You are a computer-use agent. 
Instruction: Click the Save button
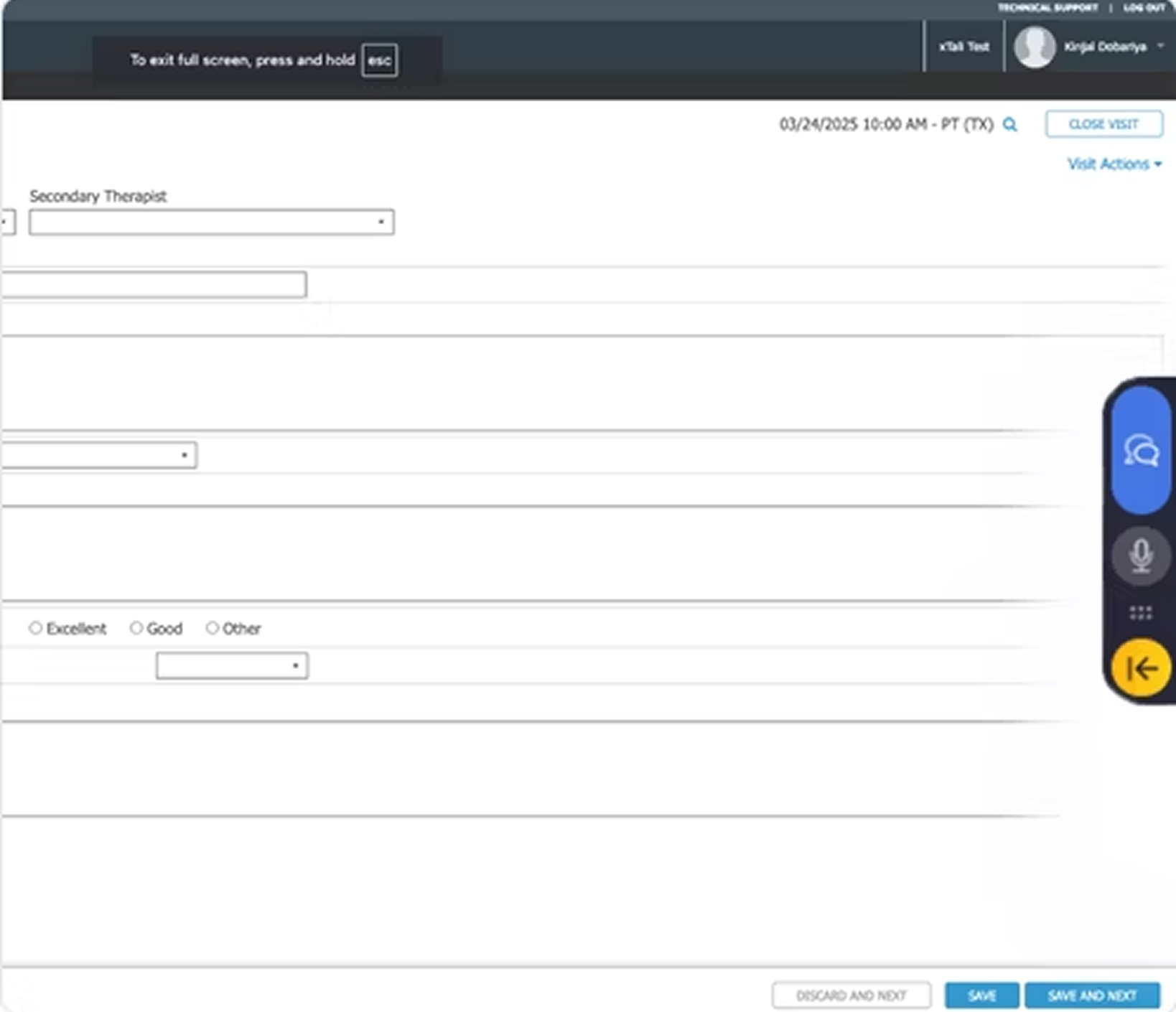pos(981,995)
